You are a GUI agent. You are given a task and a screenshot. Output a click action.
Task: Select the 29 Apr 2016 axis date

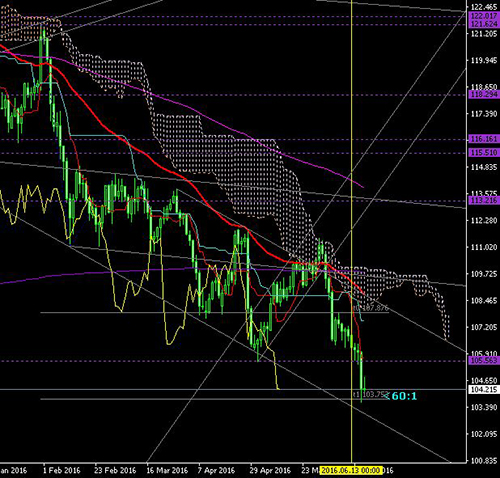270,471
